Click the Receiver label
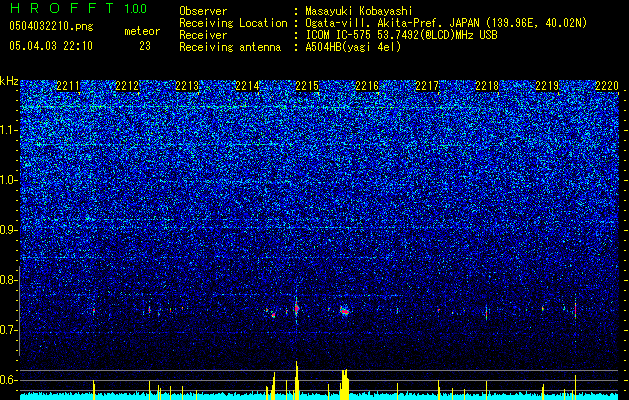Screen dimensions: 629x400 pyautogui.click(x=203, y=35)
